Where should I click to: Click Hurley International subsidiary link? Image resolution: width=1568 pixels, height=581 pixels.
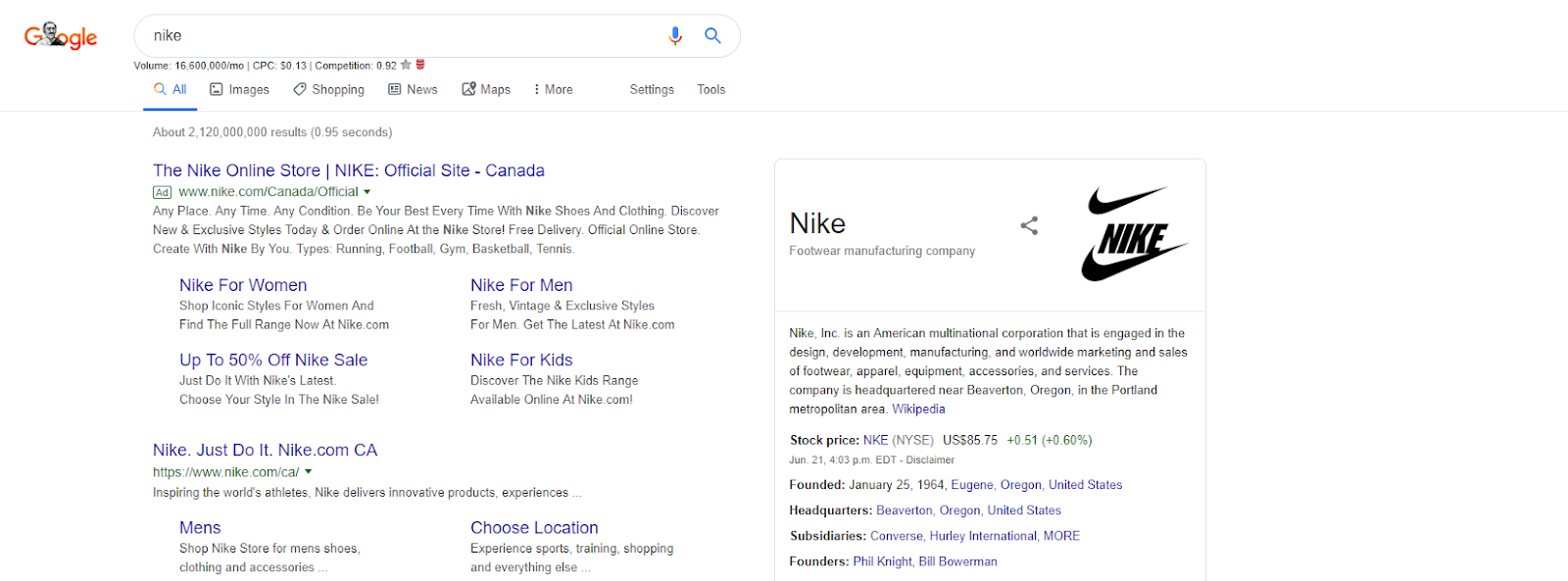coord(983,536)
